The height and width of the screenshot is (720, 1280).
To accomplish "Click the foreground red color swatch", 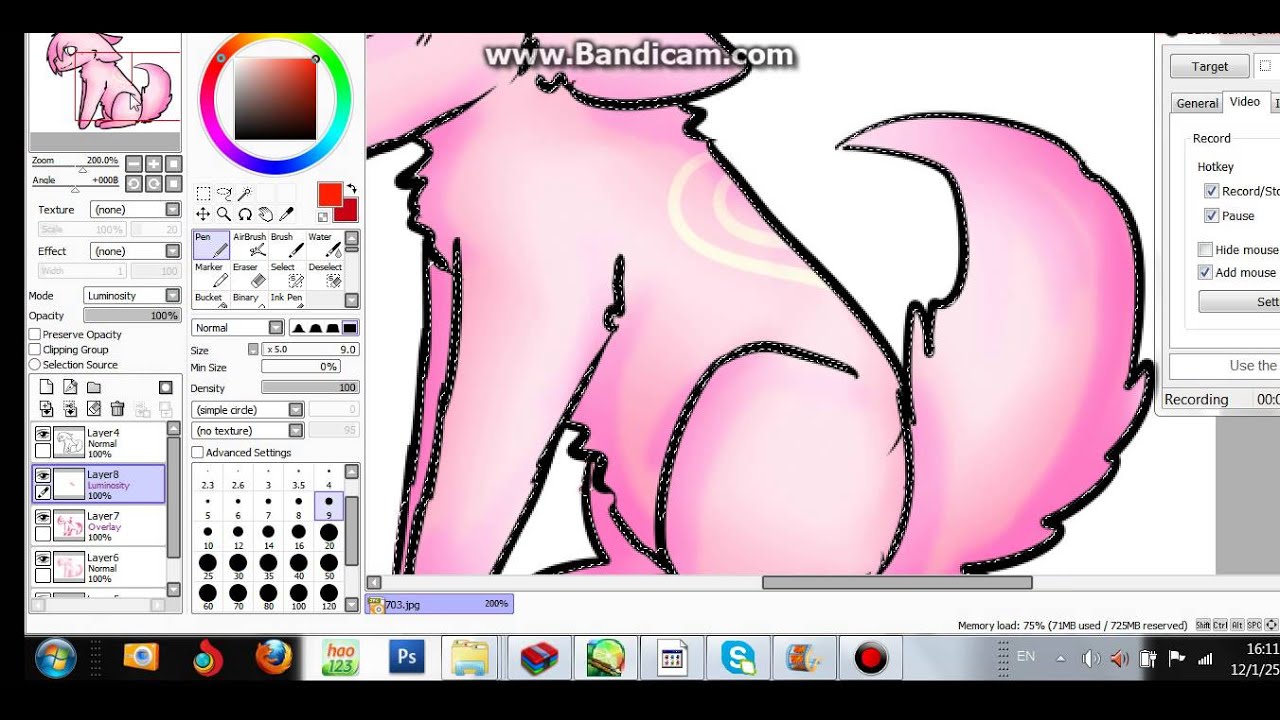I will (329, 194).
